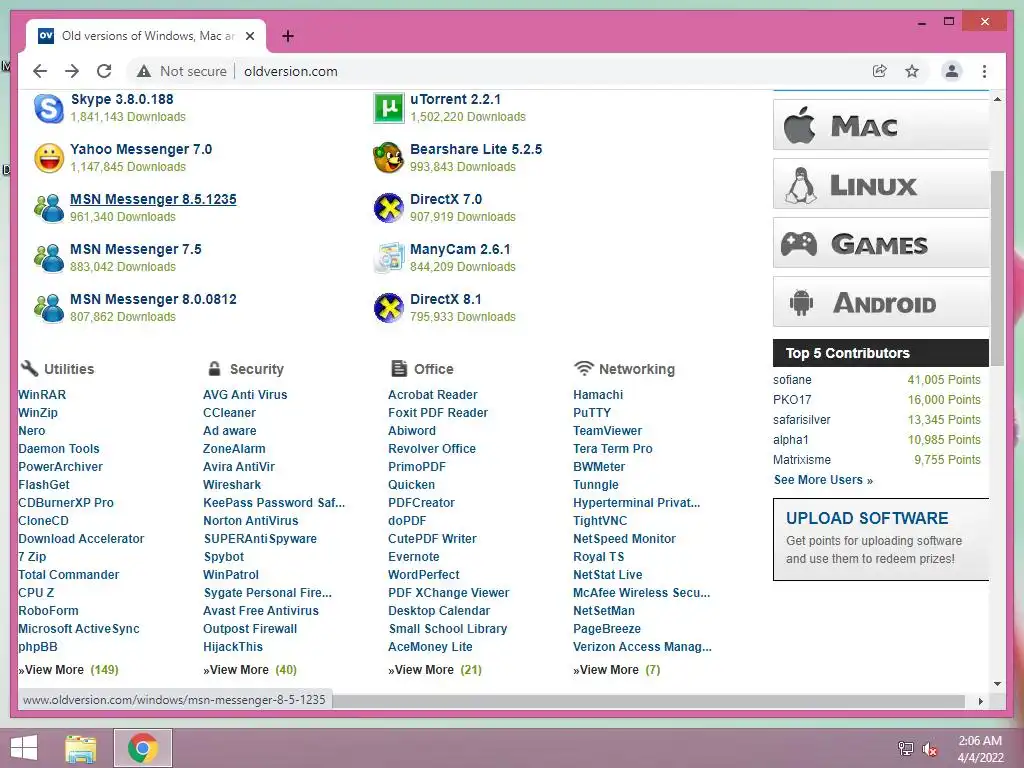The width and height of the screenshot is (1024, 768).
Task: Click the MSN Messenger 8.5.1235 icon
Action: (49, 208)
